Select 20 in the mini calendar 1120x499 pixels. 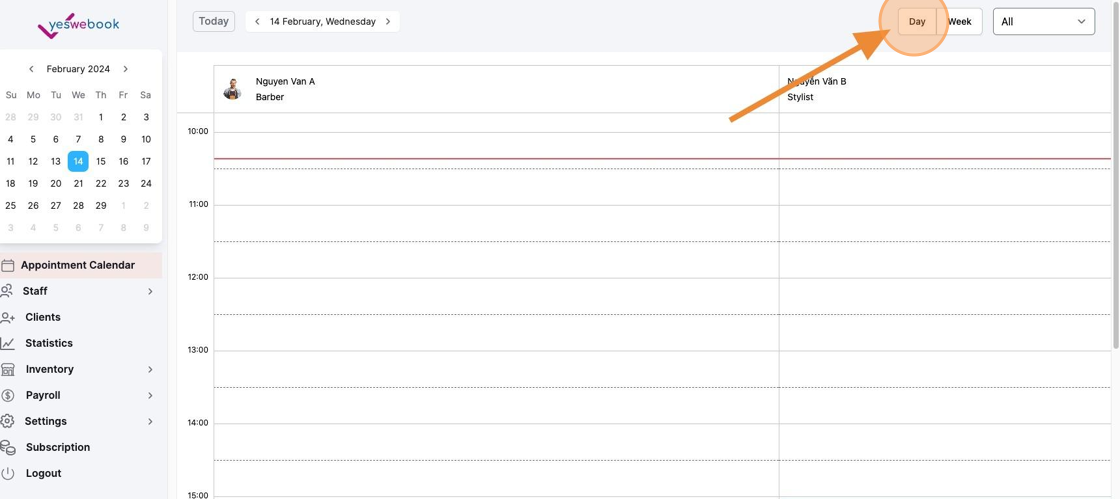(x=56, y=183)
